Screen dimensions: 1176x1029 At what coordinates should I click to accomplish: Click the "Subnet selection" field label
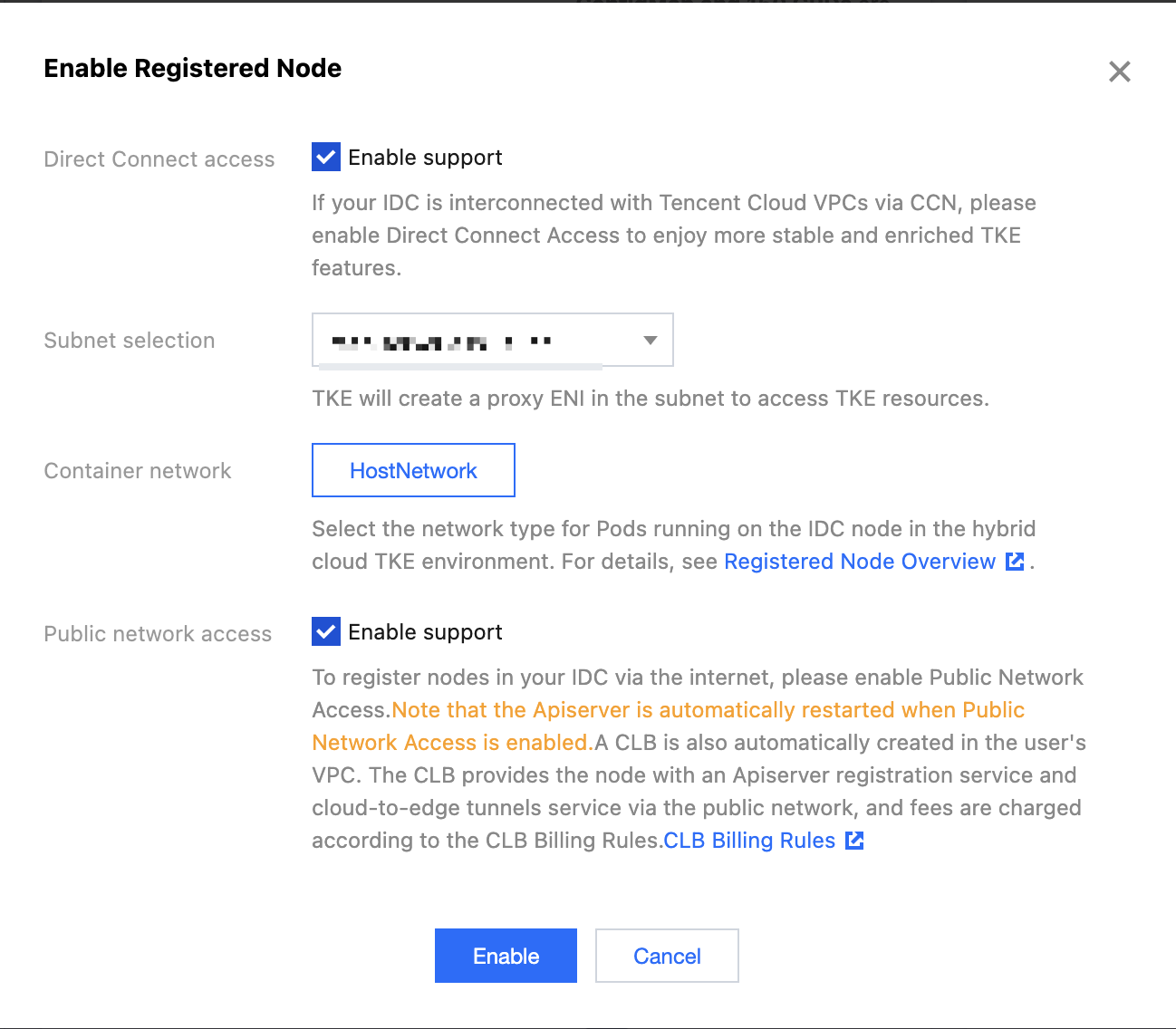pyautogui.click(x=130, y=341)
